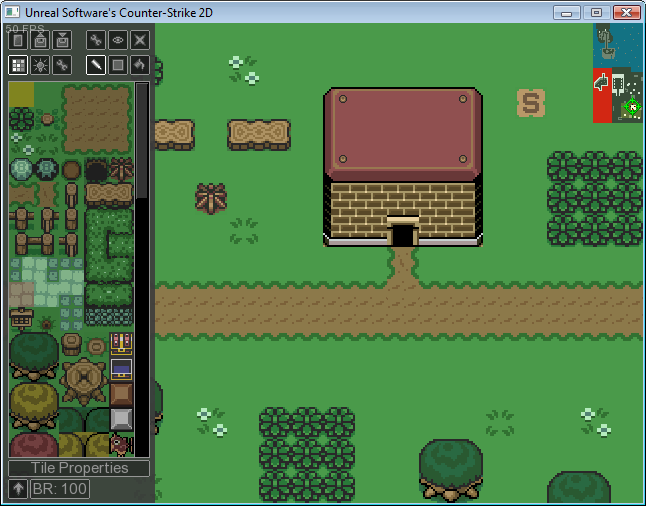The height and width of the screenshot is (506, 646).
Task: Select the red tree tile in palette
Action: [34, 444]
